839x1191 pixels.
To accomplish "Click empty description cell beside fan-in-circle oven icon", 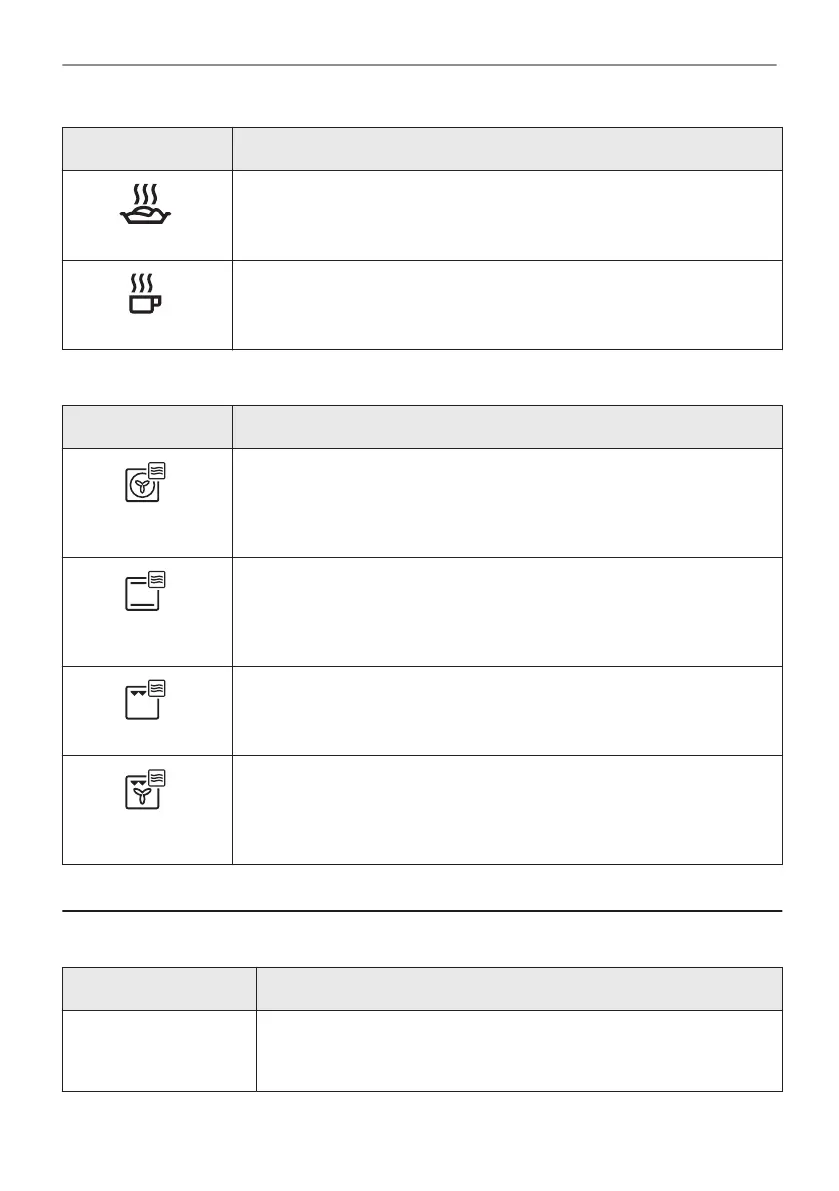I will pos(507,503).
